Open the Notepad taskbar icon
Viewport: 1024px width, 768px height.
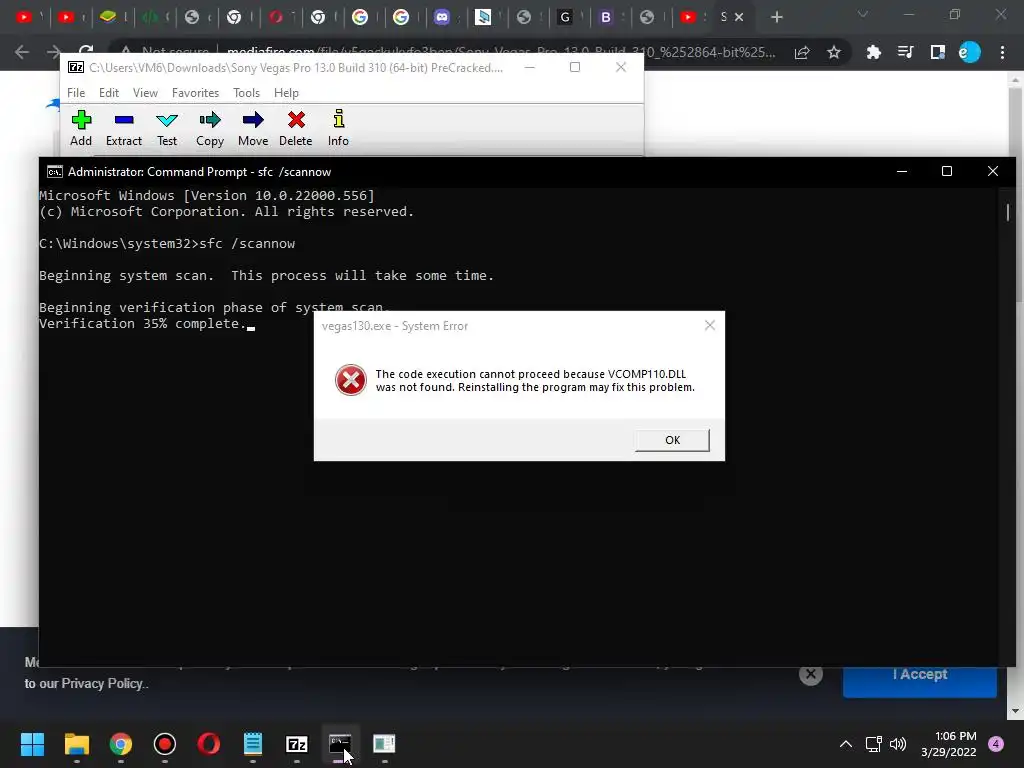[x=253, y=744]
